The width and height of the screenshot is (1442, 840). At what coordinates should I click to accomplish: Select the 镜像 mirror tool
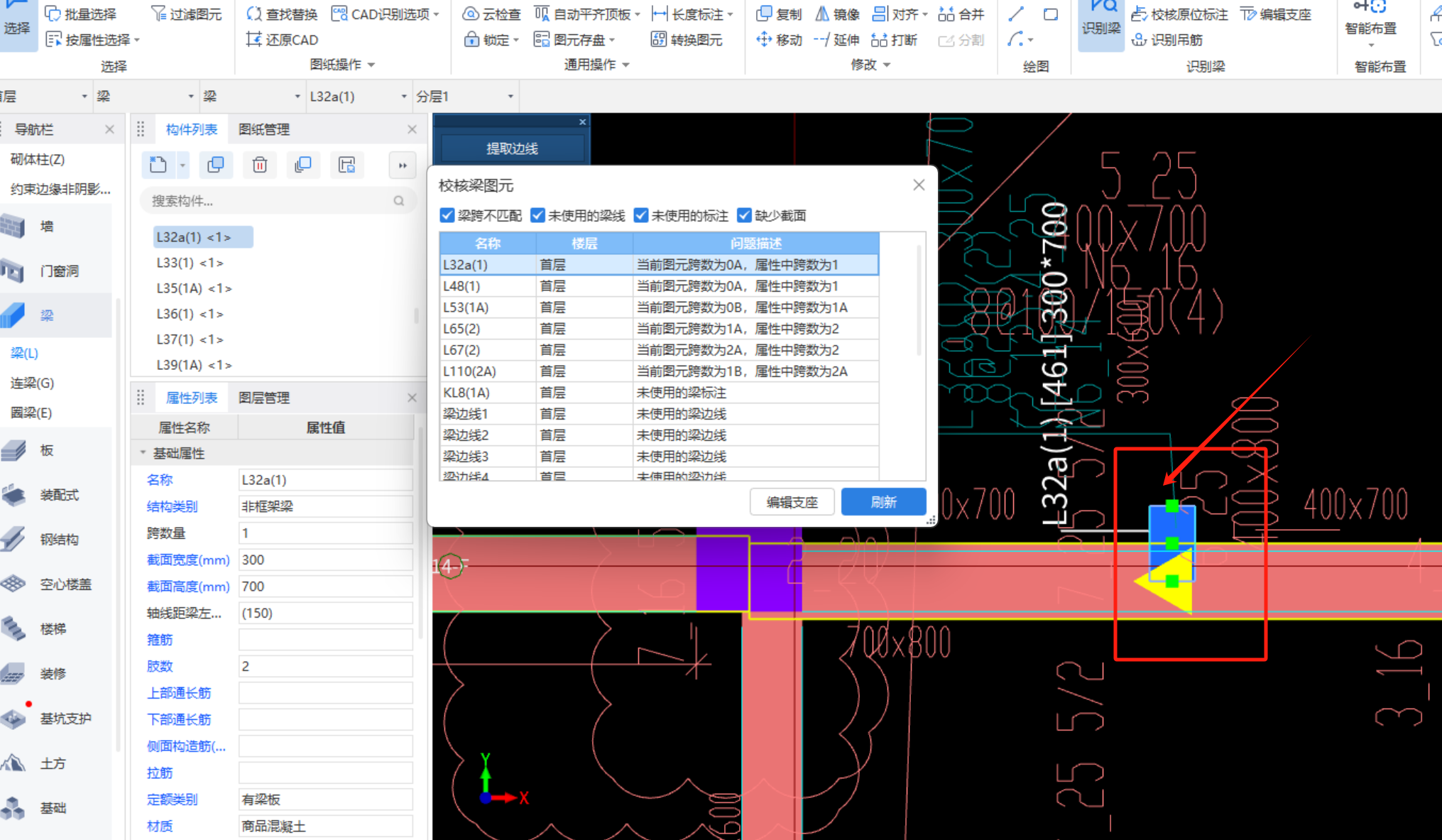pyautogui.click(x=837, y=14)
